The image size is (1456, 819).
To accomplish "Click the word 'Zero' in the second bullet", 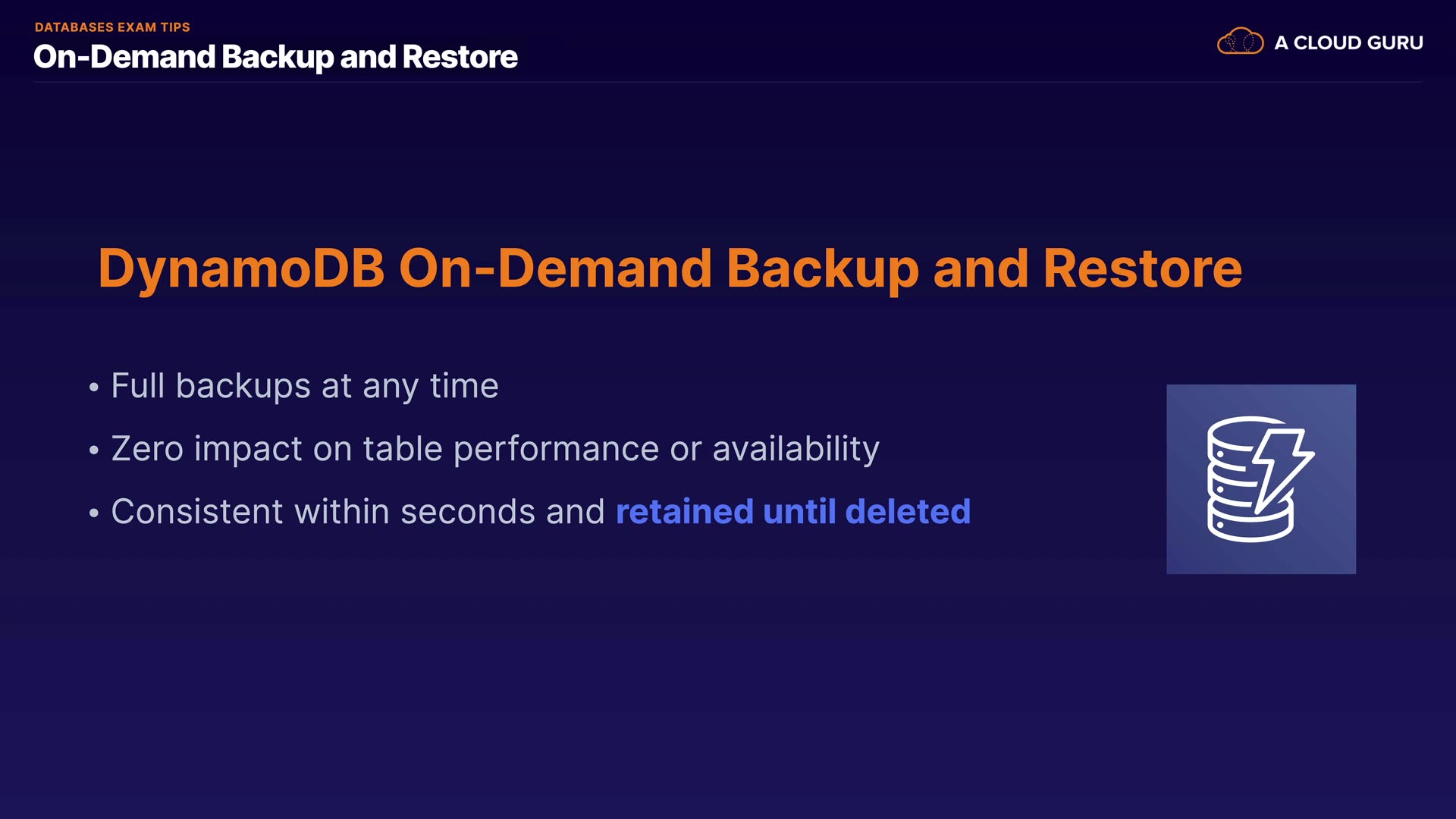I will 147,449.
